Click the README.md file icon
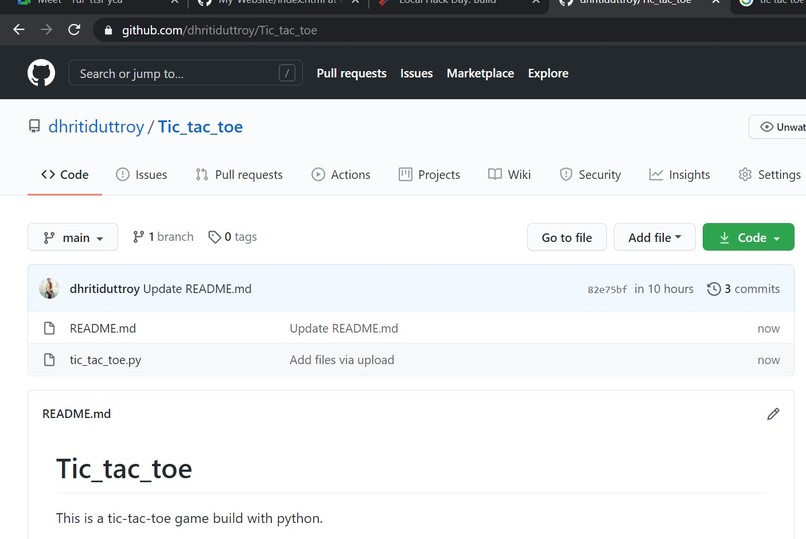806x539 pixels. click(x=49, y=328)
